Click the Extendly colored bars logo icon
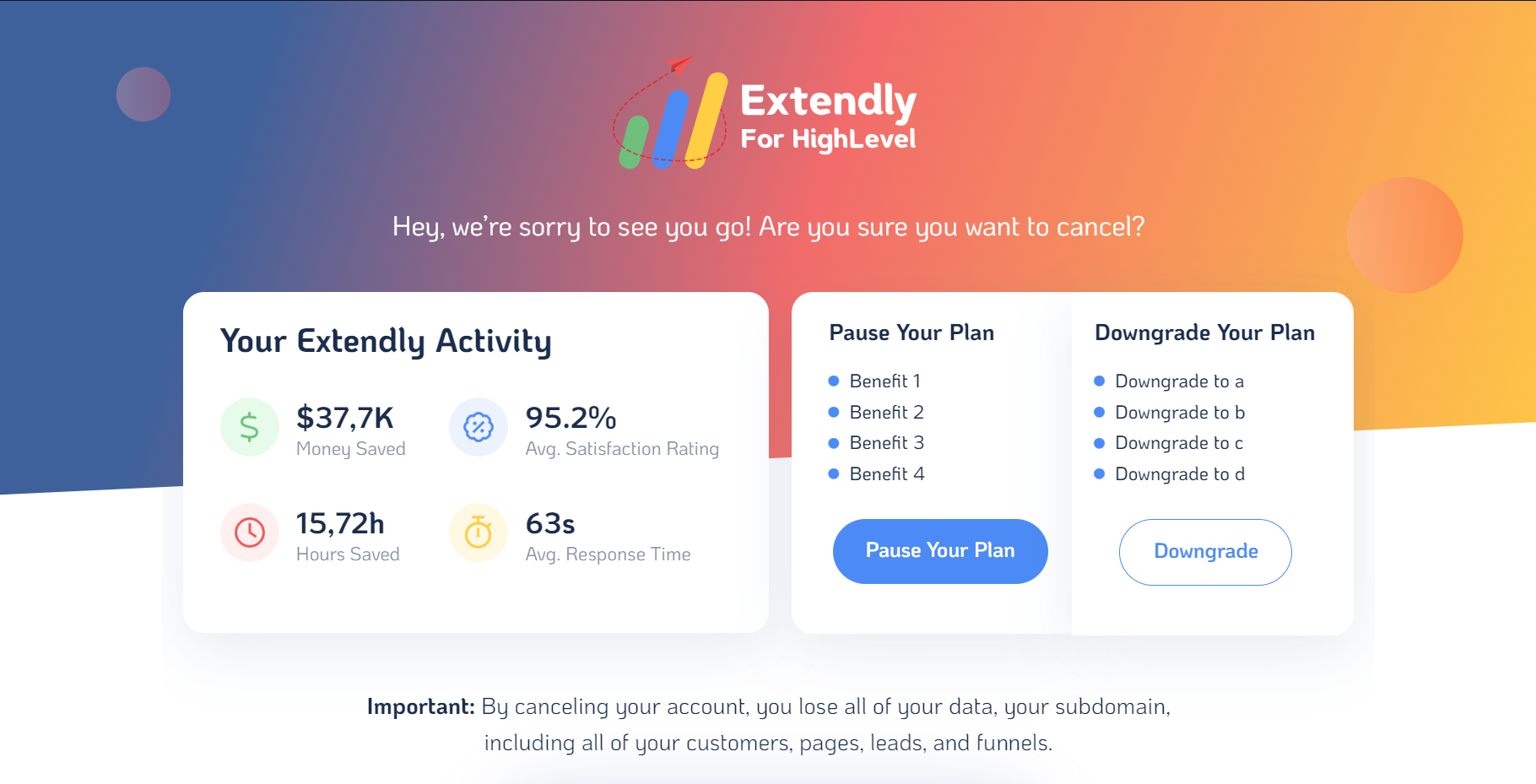1536x784 pixels. click(673, 118)
